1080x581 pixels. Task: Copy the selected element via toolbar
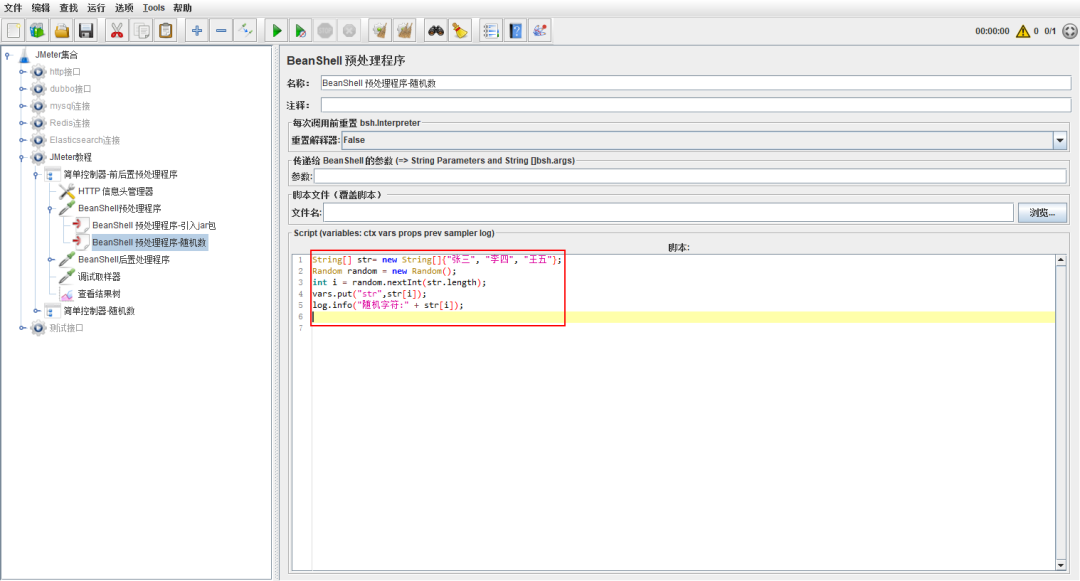(141, 30)
